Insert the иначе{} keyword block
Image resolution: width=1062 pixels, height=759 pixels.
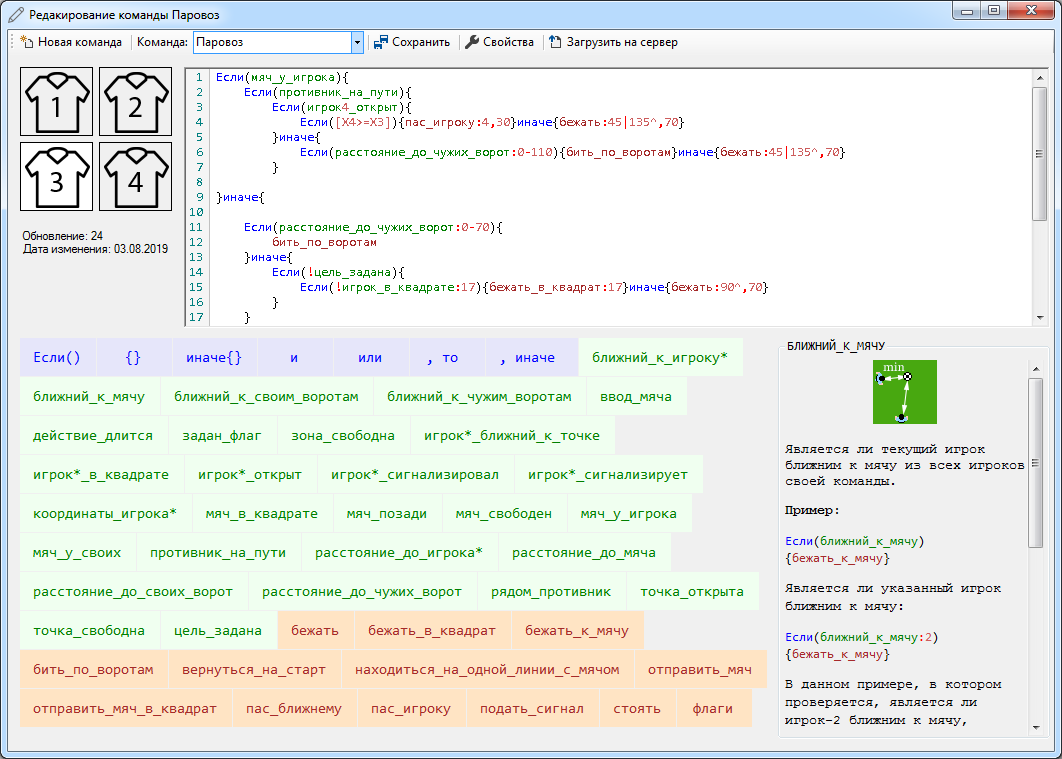click(213, 357)
